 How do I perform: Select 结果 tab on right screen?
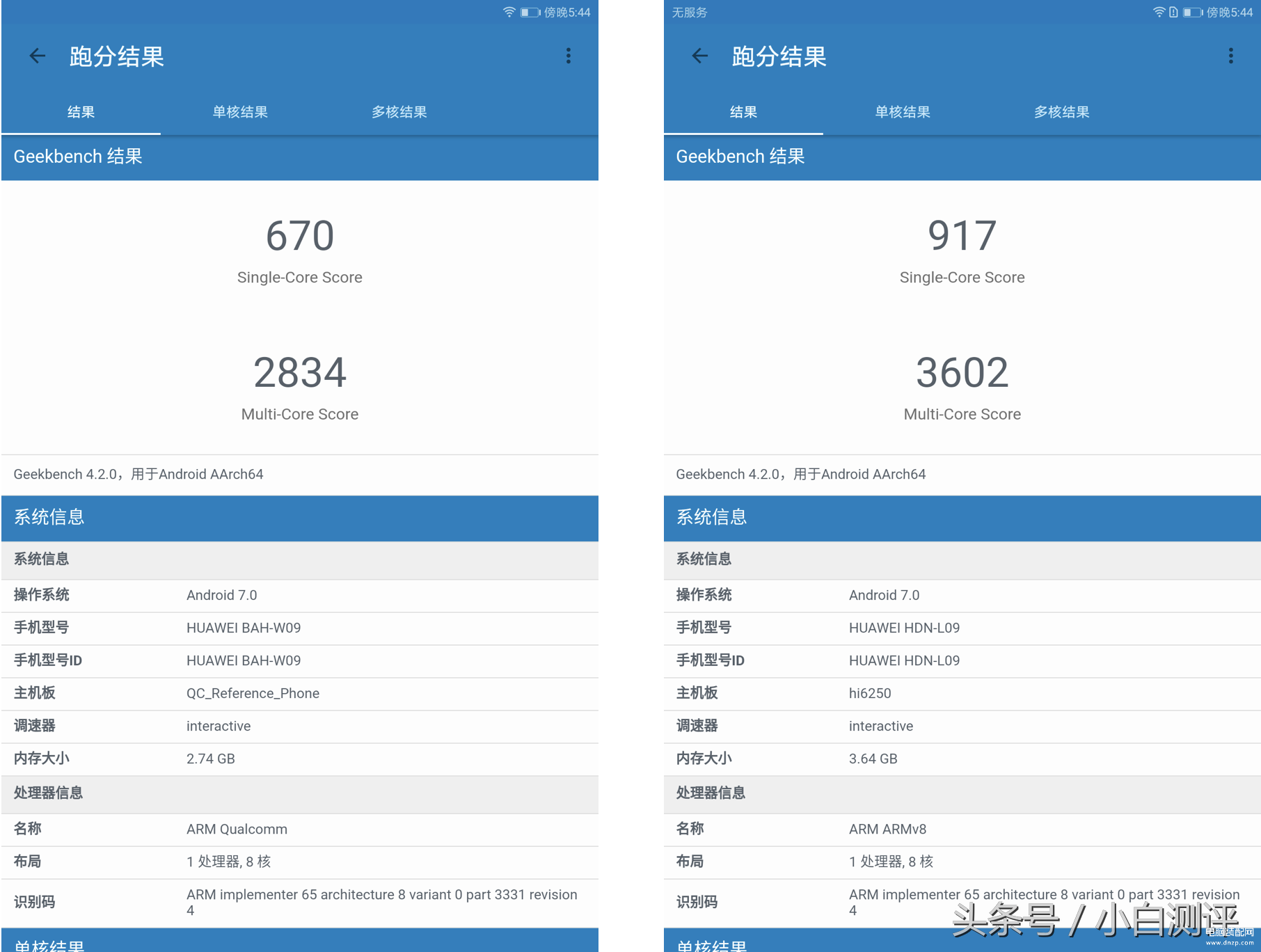coord(743,112)
